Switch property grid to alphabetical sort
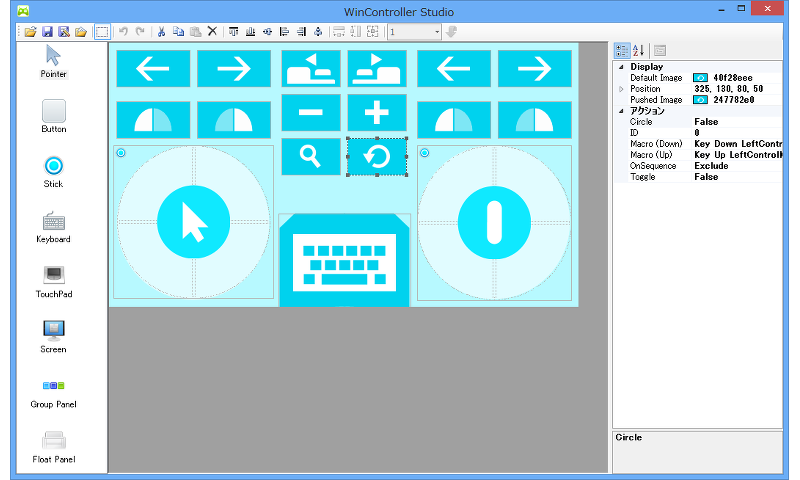The height and width of the screenshot is (480, 800). pos(640,50)
